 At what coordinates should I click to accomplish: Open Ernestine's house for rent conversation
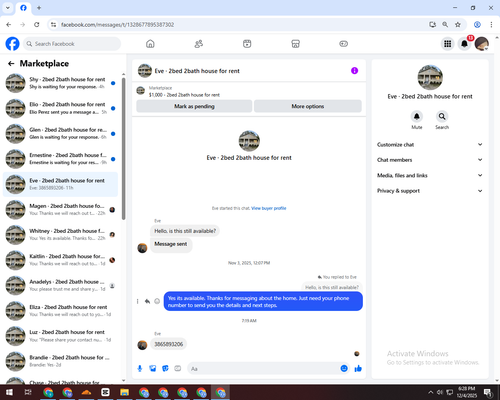coord(60,159)
